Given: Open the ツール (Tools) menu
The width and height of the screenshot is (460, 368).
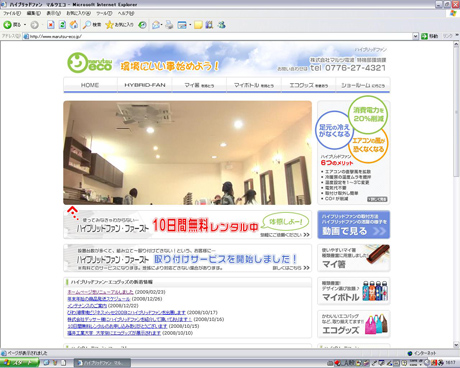Looking at the screenshot, I should pyautogui.click(x=104, y=13).
